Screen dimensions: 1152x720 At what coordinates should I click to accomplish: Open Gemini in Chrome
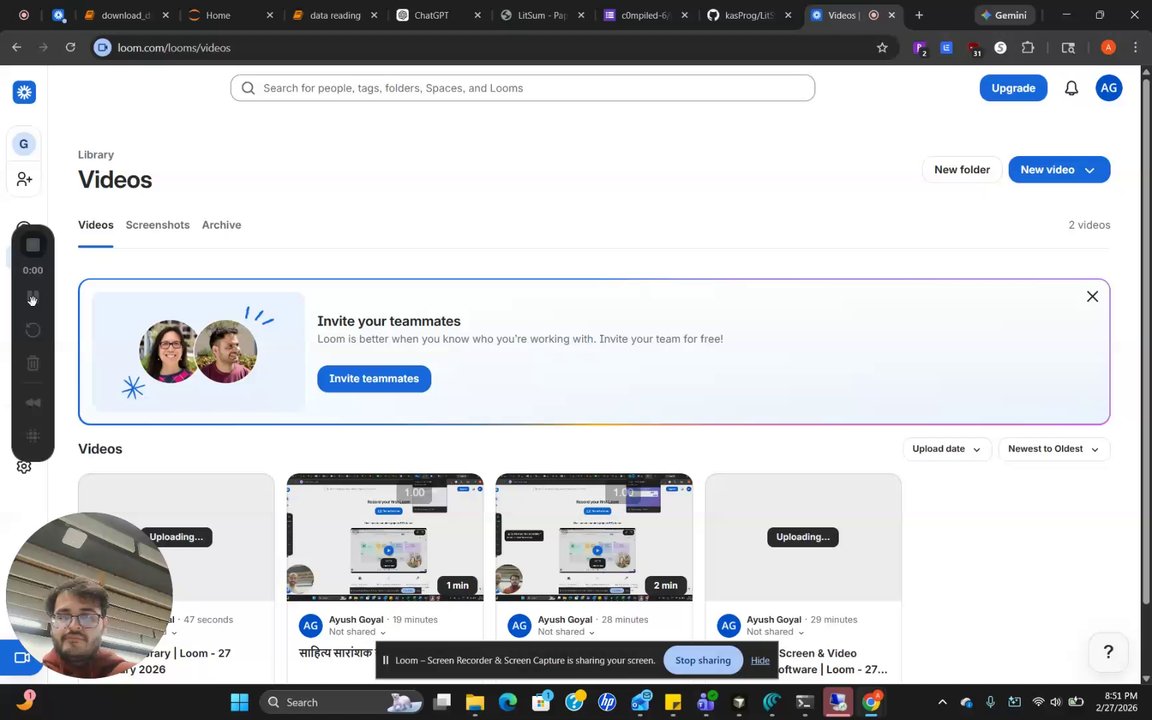[x=1005, y=15]
